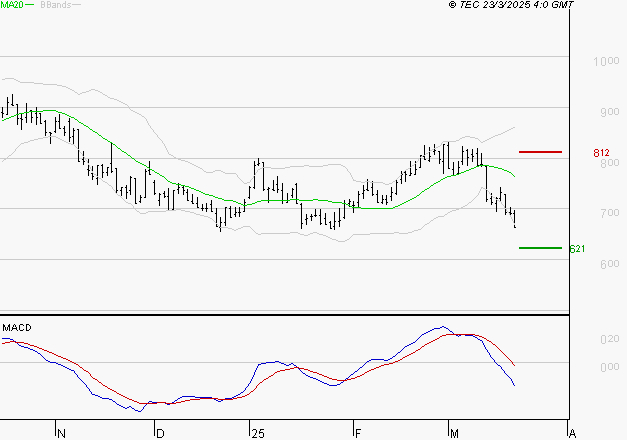The height and width of the screenshot is (440, 627).
Task: Click the M month axis marker
Action: tap(454, 434)
